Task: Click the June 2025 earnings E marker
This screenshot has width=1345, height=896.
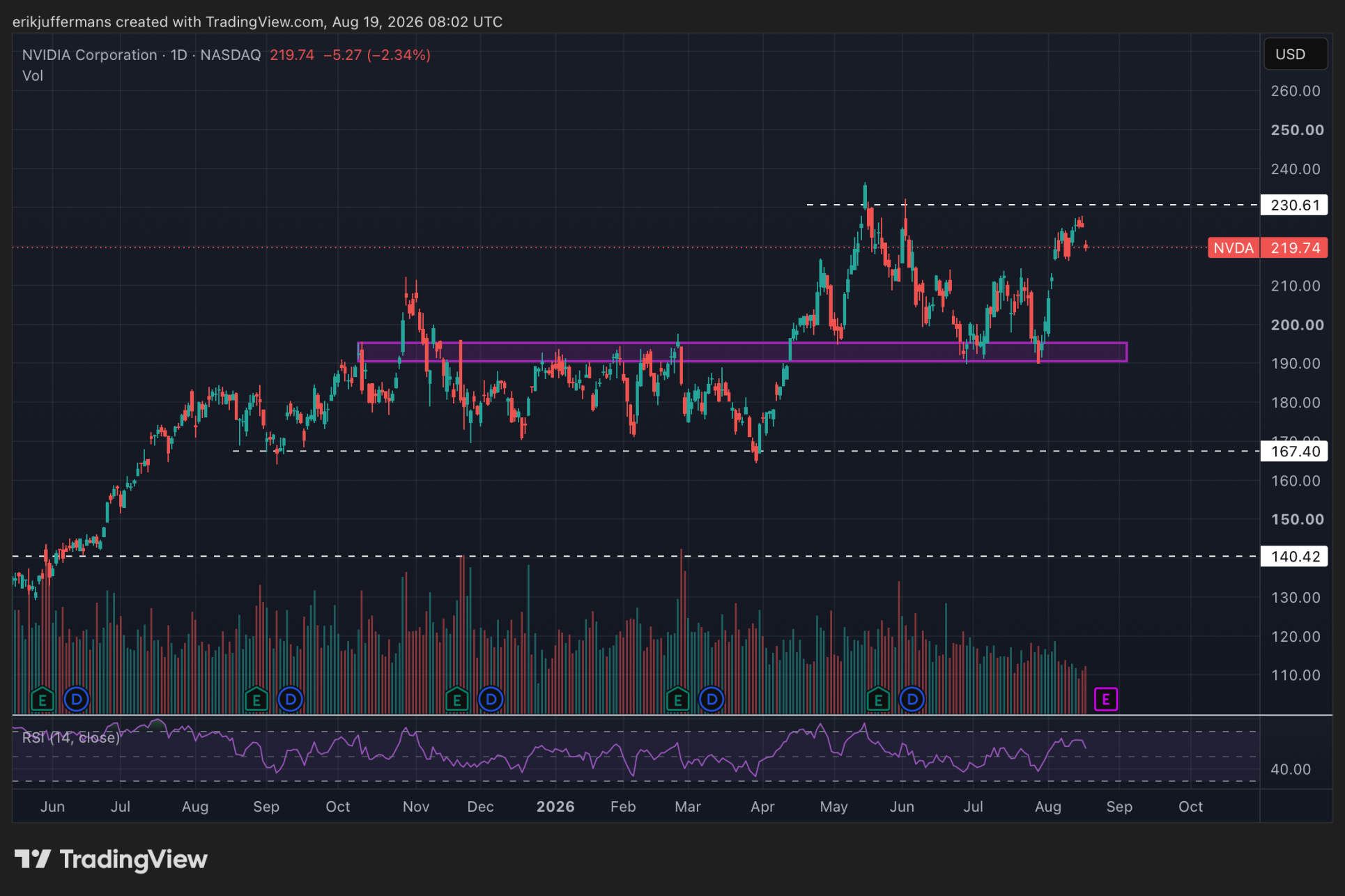Action: [x=42, y=699]
